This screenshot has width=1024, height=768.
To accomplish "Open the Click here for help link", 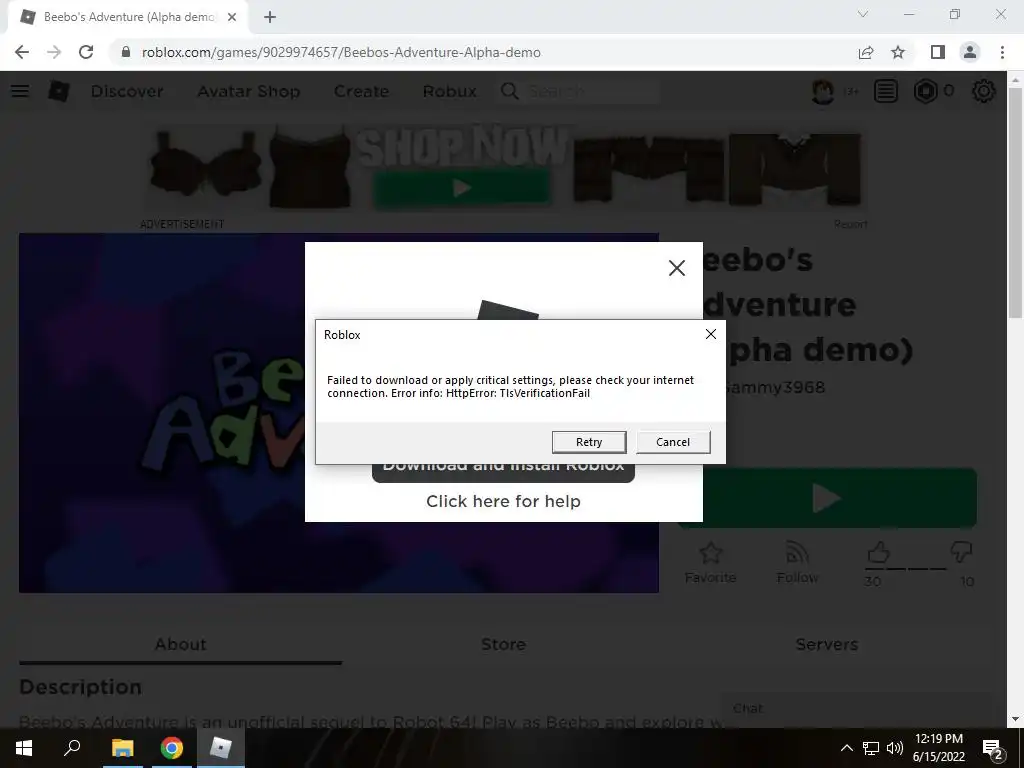I will tap(503, 501).
